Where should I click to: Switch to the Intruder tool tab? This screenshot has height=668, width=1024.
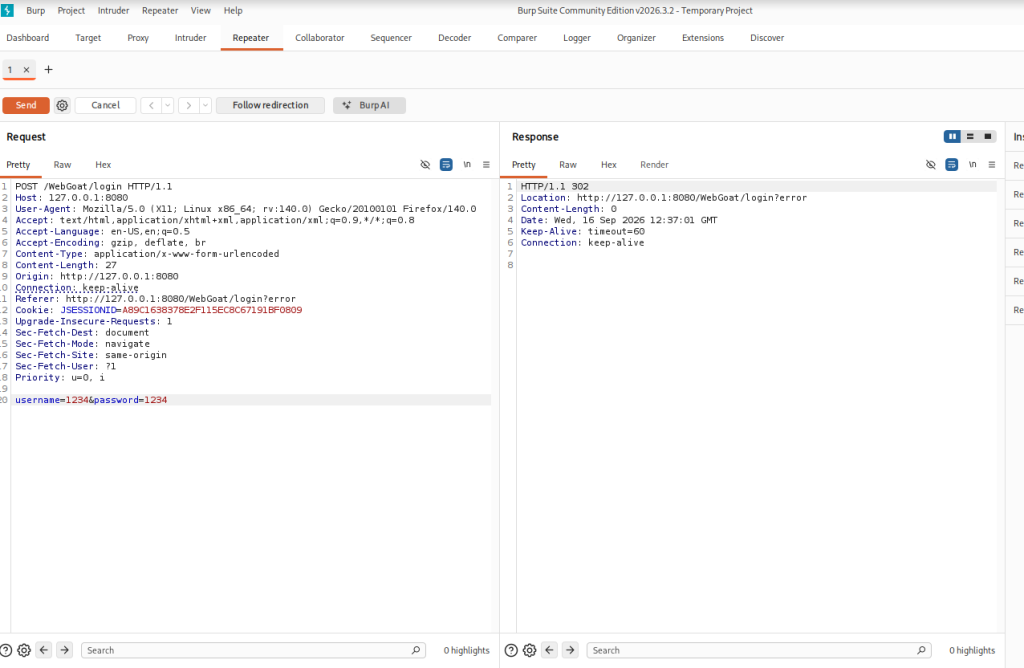click(190, 38)
